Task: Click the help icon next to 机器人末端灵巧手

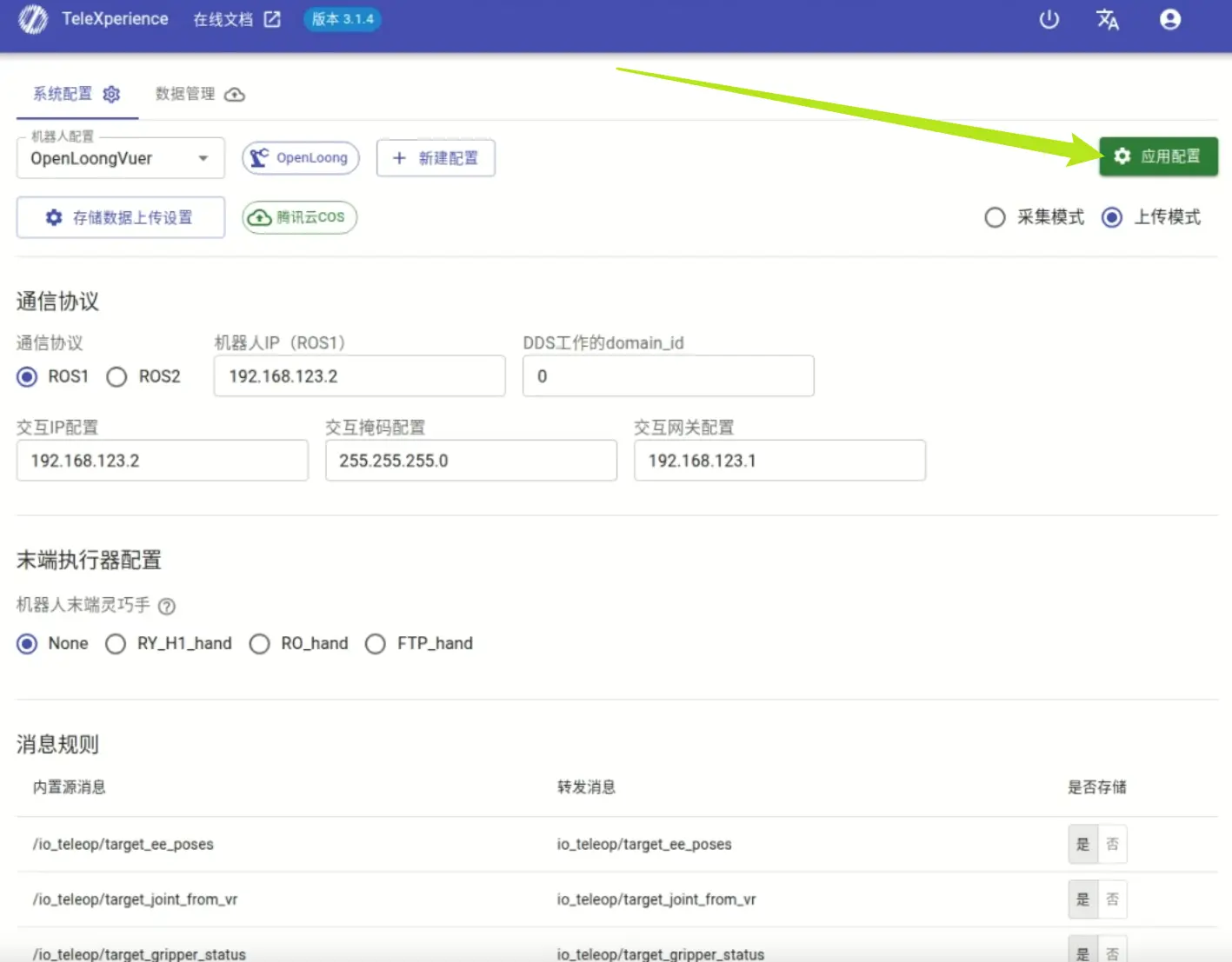Action: pyautogui.click(x=167, y=606)
